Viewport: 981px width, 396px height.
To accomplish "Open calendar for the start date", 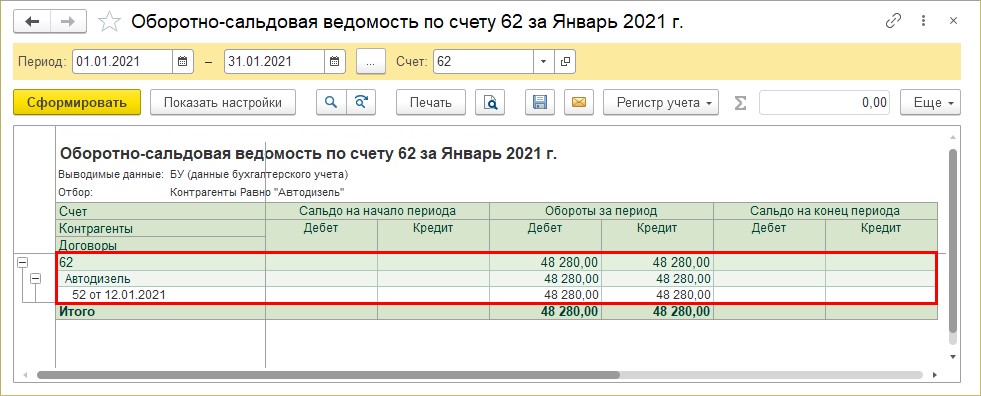I will pyautogui.click(x=182, y=61).
